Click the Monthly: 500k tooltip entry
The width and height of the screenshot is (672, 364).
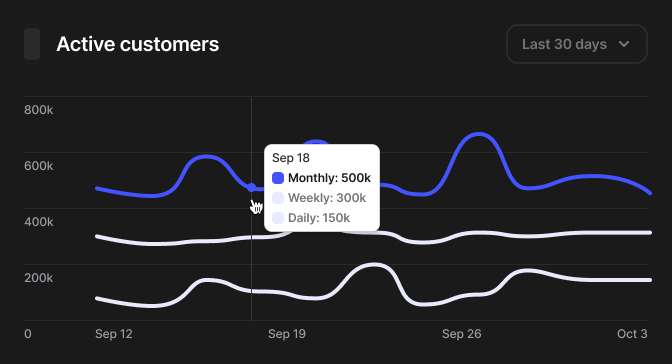[329, 178]
